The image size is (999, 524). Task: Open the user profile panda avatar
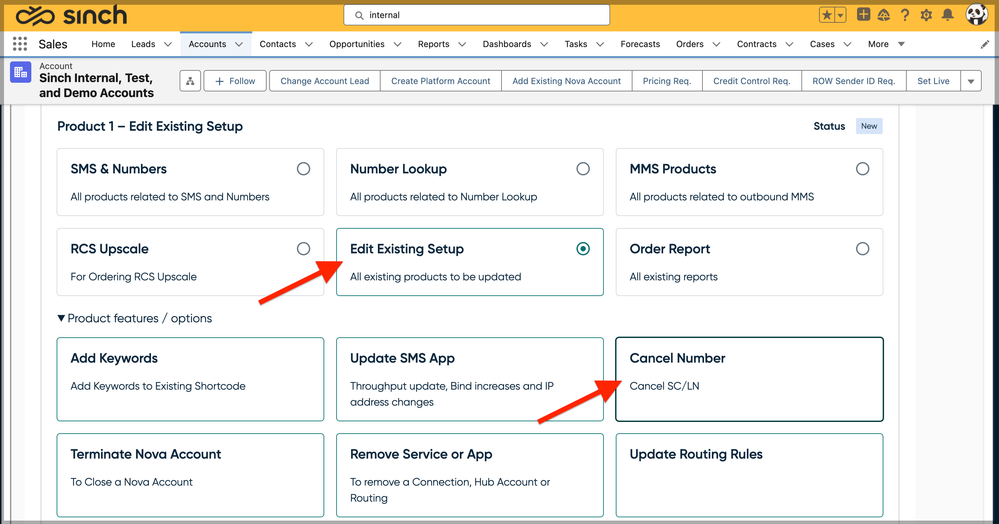point(976,14)
